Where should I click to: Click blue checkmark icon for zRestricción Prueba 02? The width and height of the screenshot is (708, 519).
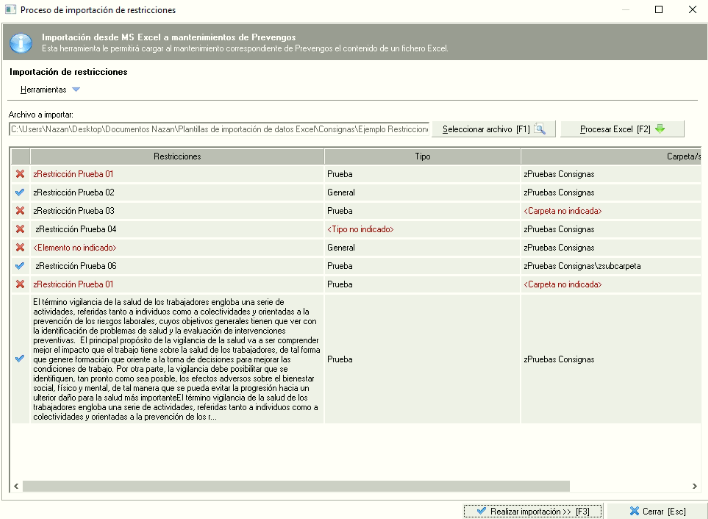tap(20, 192)
